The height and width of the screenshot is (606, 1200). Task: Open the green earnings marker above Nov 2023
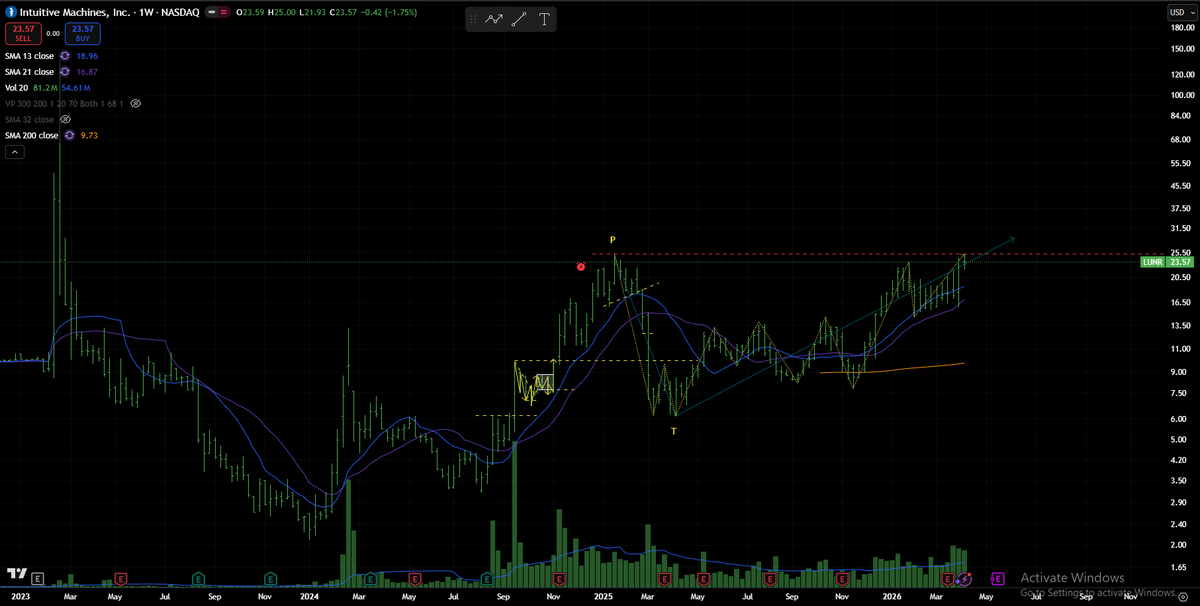pyautogui.click(x=270, y=578)
